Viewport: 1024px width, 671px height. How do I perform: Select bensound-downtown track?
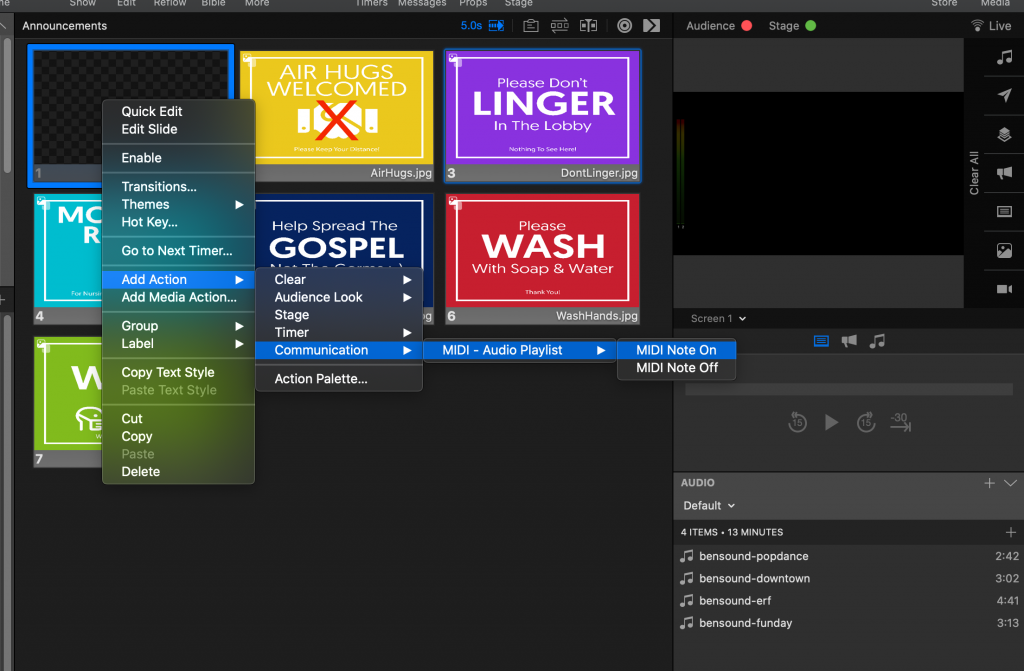[x=848, y=578]
